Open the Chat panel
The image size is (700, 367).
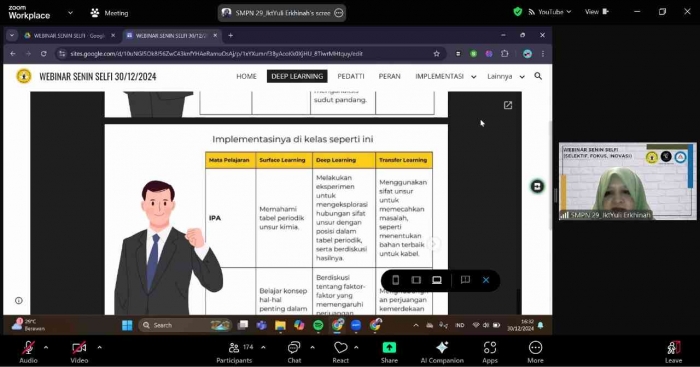(294, 352)
